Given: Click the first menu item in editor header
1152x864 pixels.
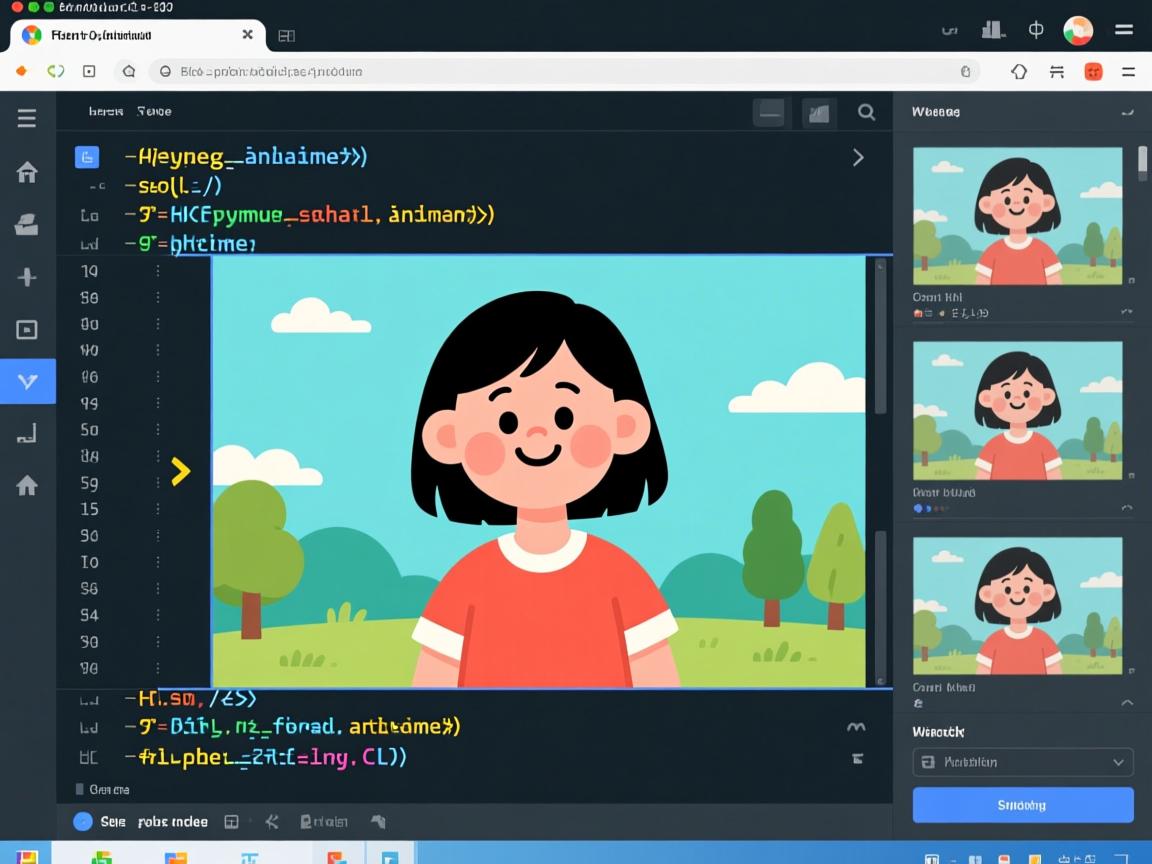Looking at the screenshot, I should (x=105, y=112).
